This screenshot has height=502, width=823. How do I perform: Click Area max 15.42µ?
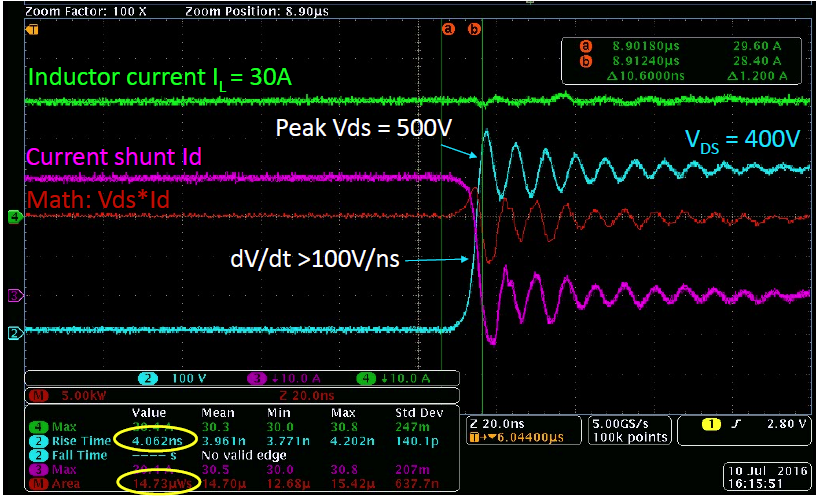click(x=352, y=484)
